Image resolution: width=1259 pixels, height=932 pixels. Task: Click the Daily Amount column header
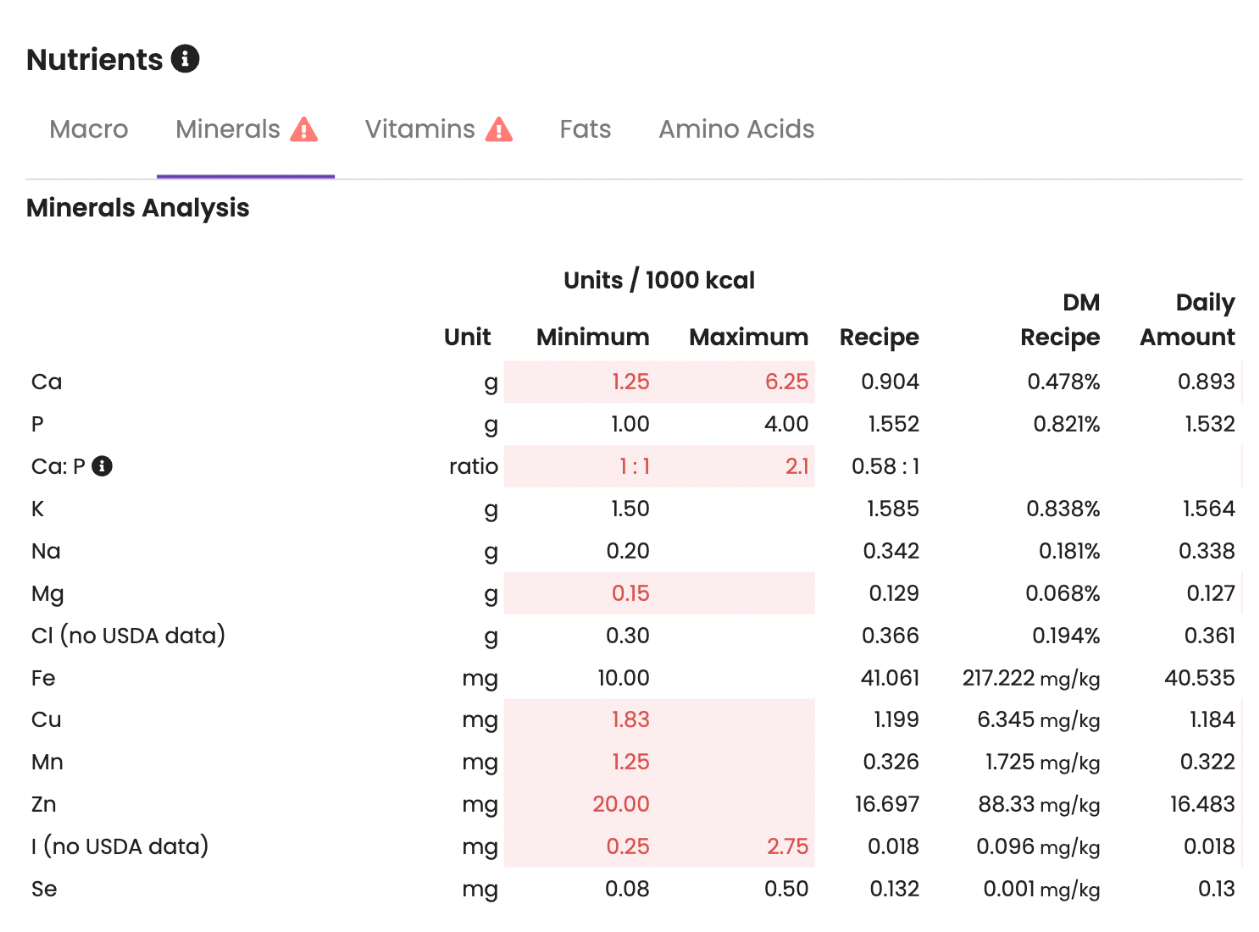coord(1187,320)
